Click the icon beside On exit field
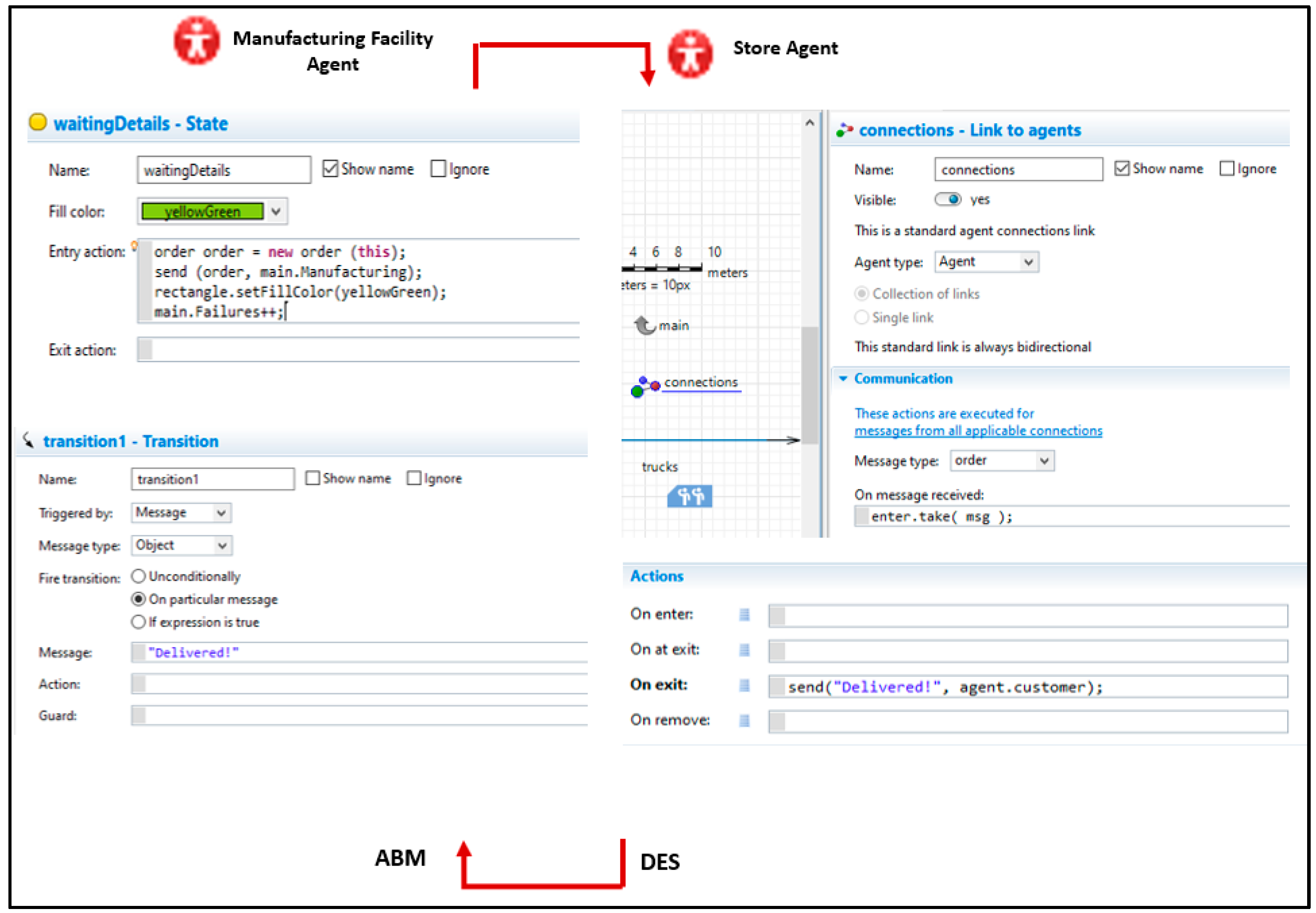 coord(744,685)
